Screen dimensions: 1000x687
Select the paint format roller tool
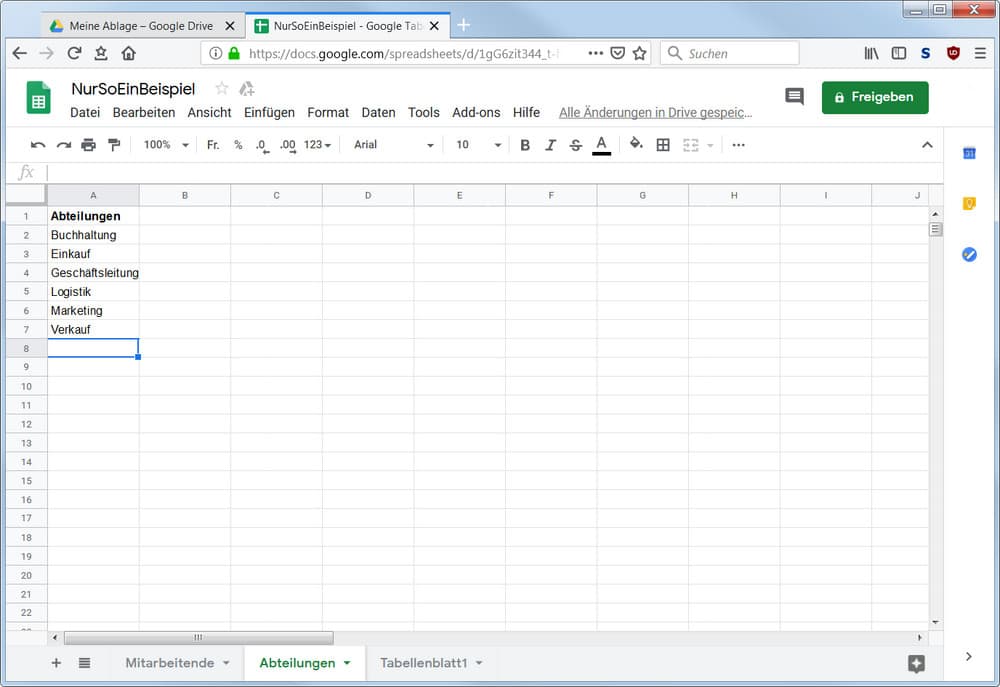(113, 145)
